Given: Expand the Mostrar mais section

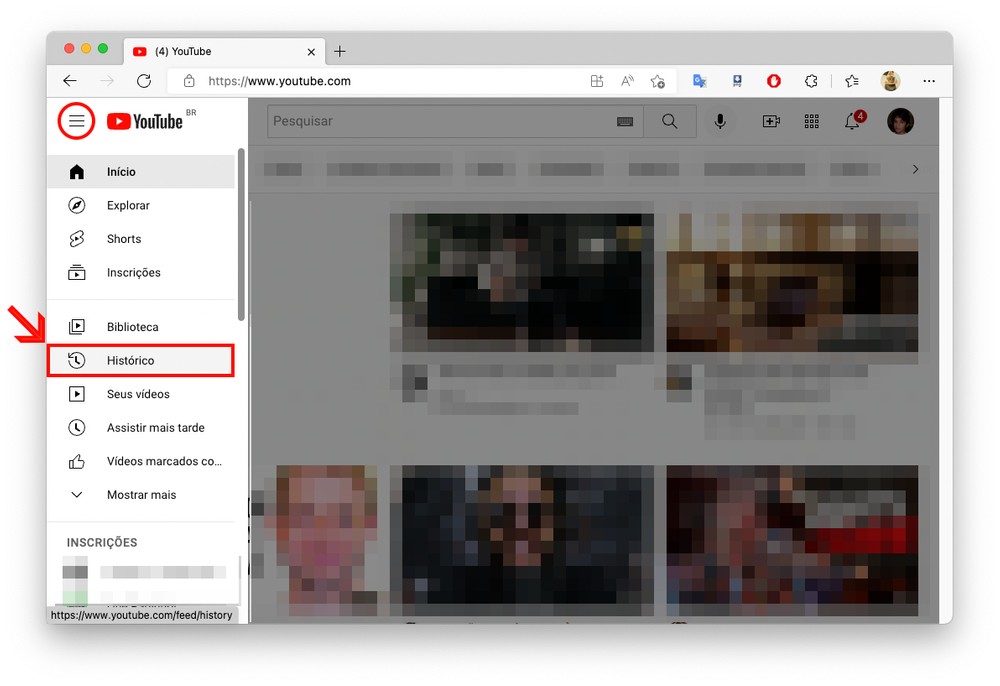Looking at the screenshot, I should (x=141, y=495).
